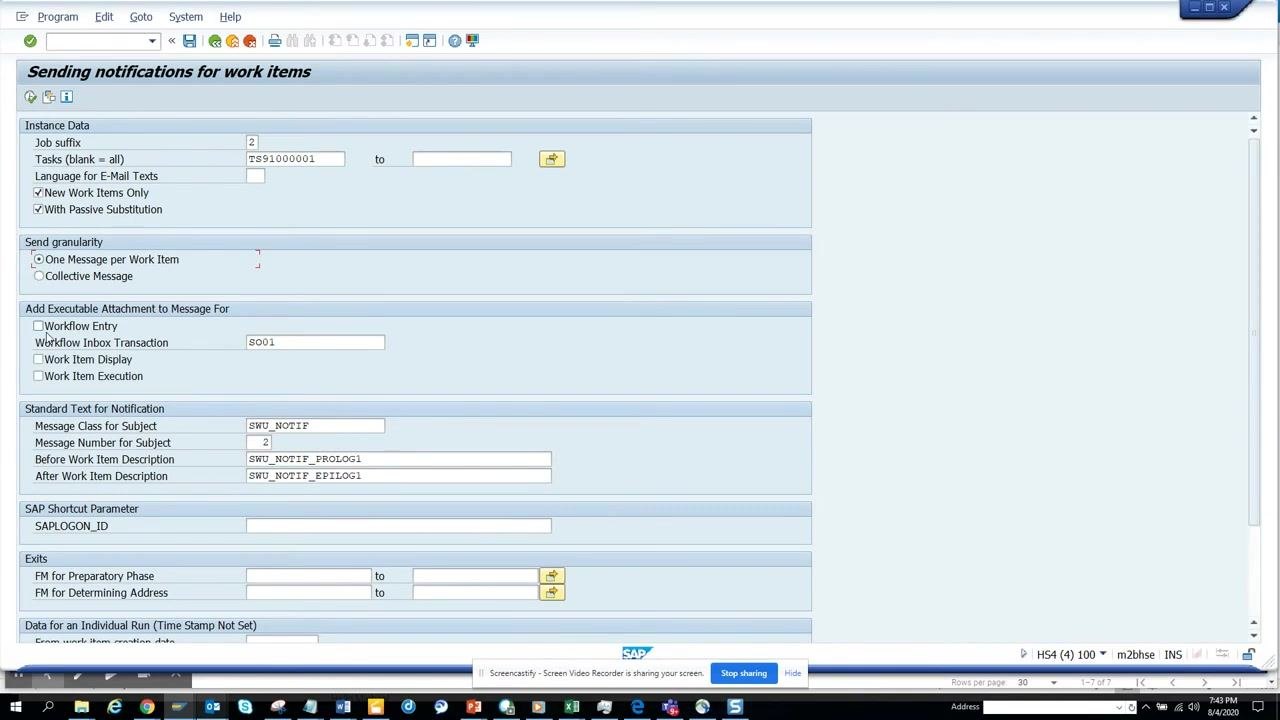The width and height of the screenshot is (1280, 720).
Task: Click the Message Number for Subject field
Action: 259,443
